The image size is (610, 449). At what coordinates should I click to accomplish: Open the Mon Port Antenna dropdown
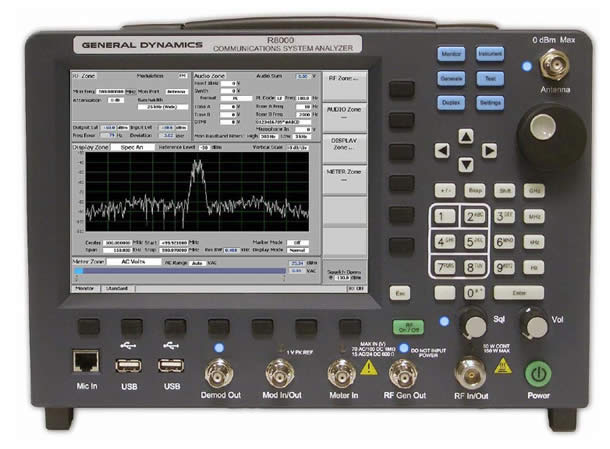[x=177, y=92]
